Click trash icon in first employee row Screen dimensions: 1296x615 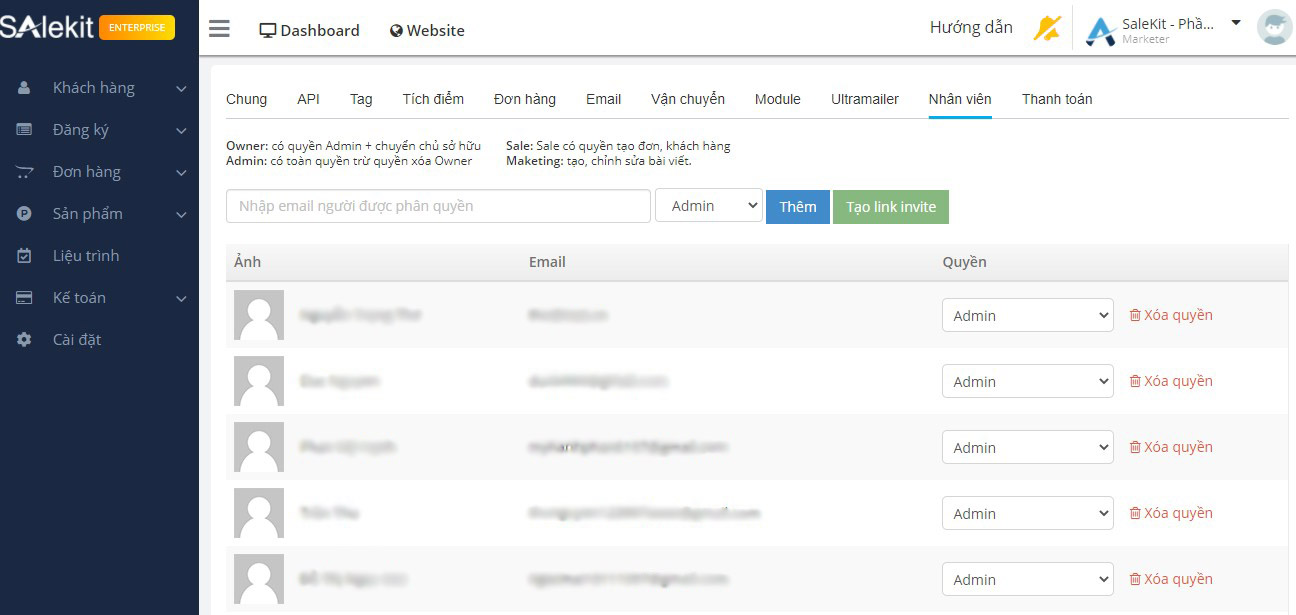[1134, 315]
